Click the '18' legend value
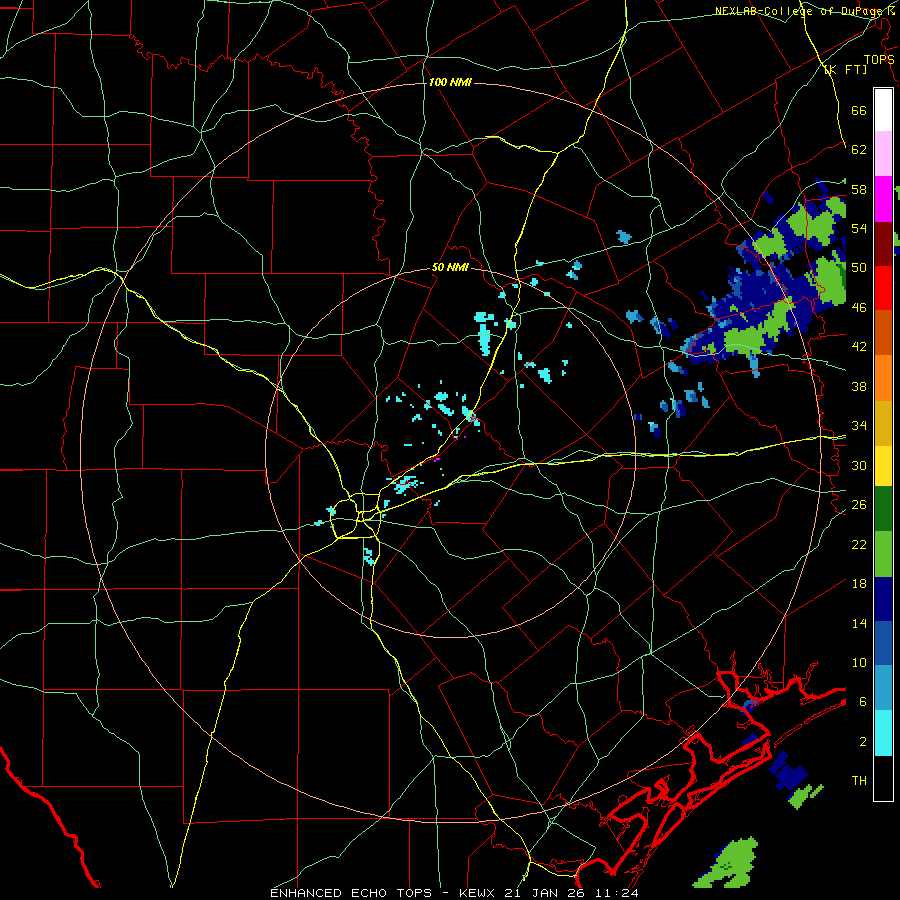 coord(859,584)
